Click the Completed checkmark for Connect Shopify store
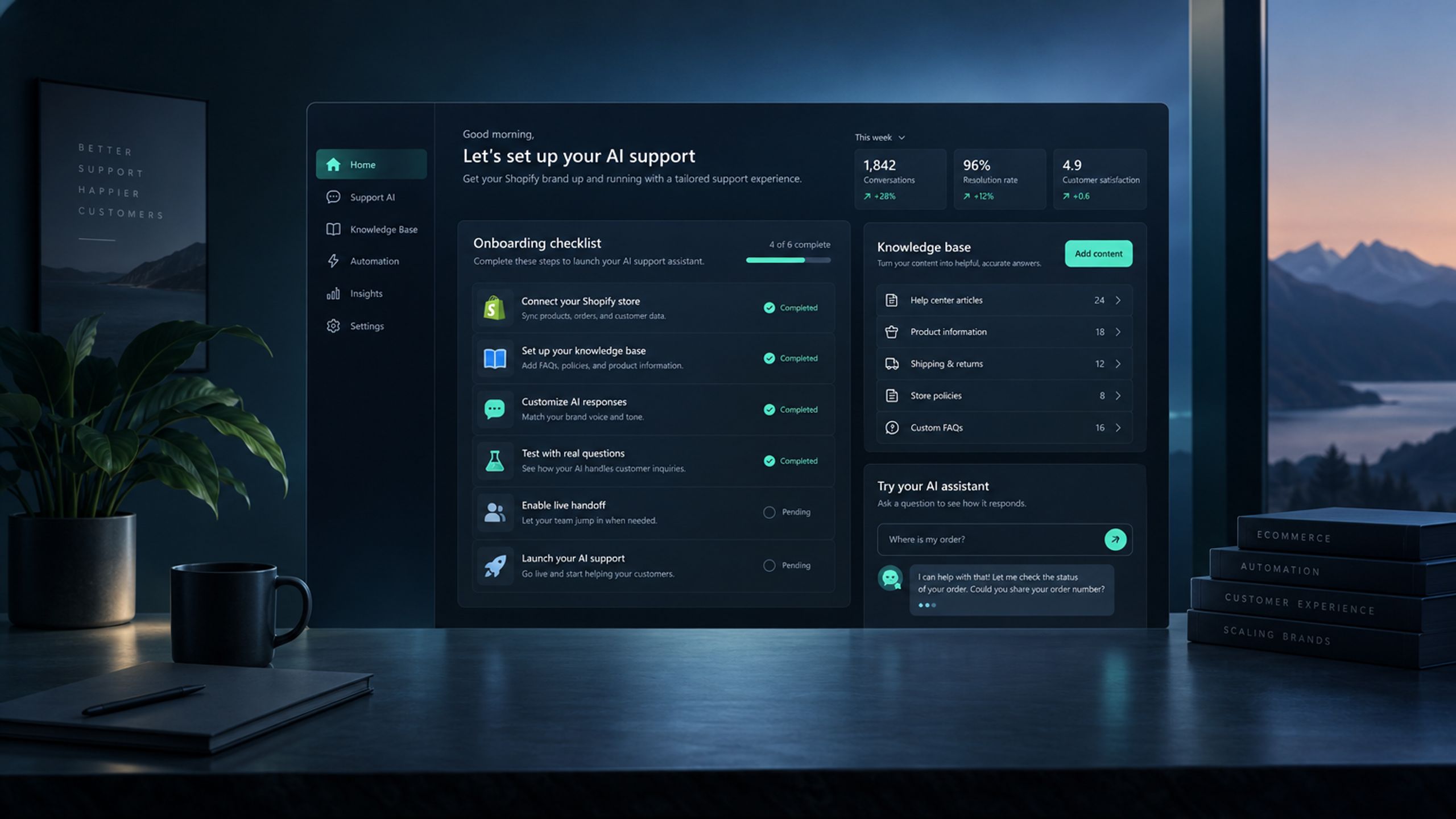The width and height of the screenshot is (1456, 819). coord(769,308)
